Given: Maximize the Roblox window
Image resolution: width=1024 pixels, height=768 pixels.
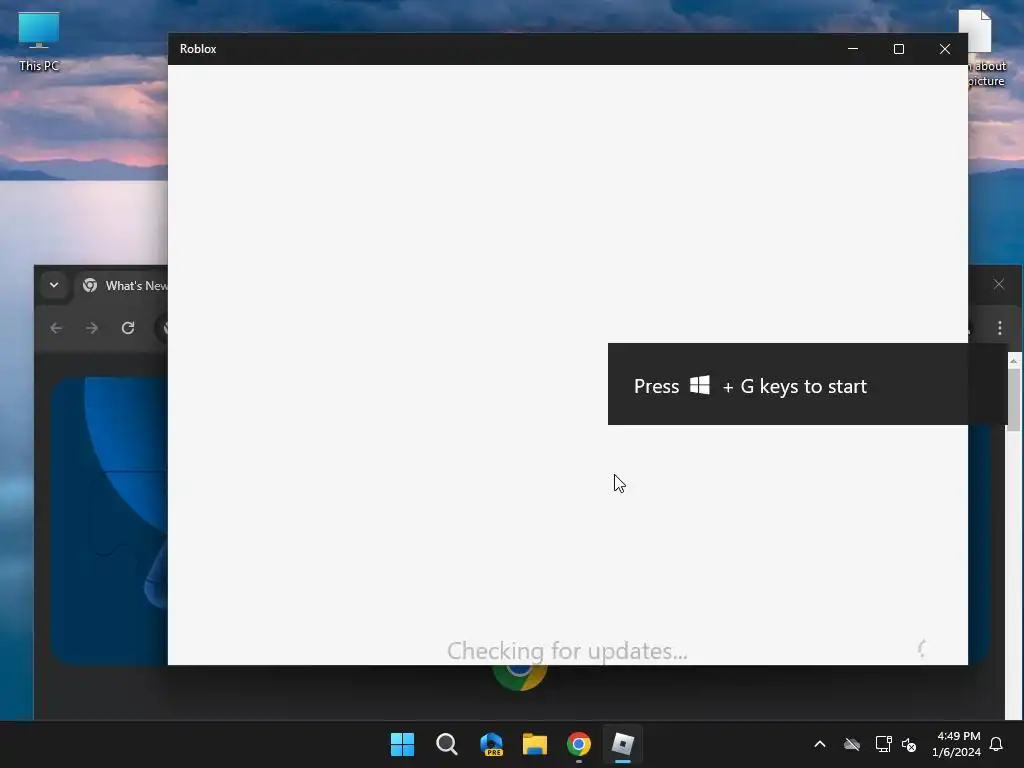Looking at the screenshot, I should click(x=899, y=49).
